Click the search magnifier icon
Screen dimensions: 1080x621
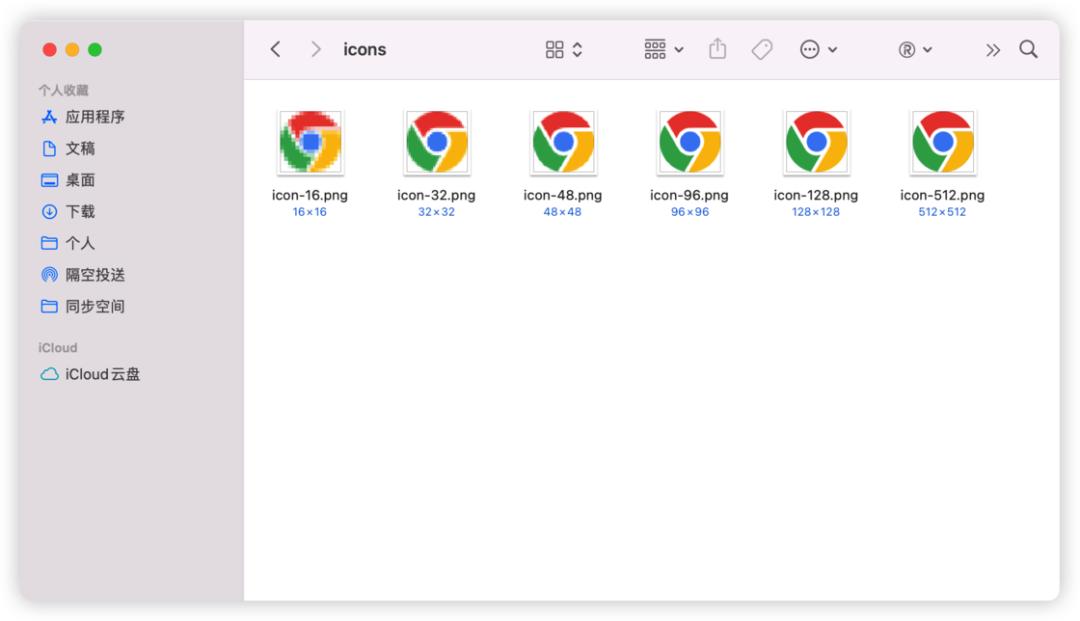1028,49
